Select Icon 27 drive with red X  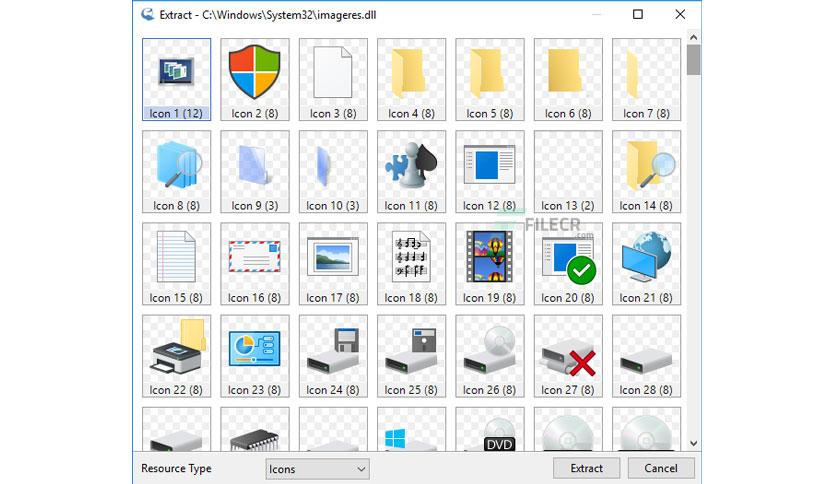point(568,356)
